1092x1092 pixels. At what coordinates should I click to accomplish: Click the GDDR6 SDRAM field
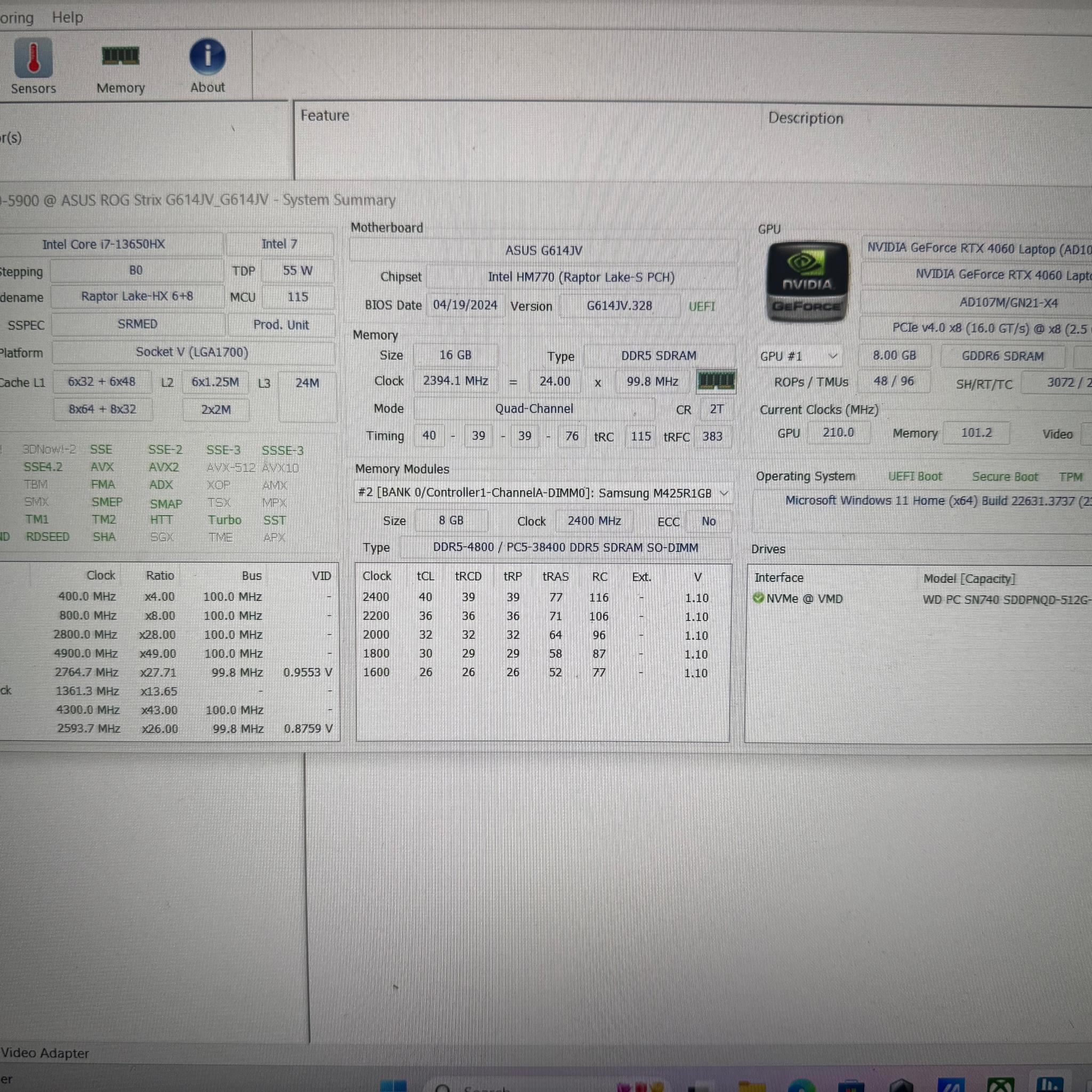click(1003, 356)
